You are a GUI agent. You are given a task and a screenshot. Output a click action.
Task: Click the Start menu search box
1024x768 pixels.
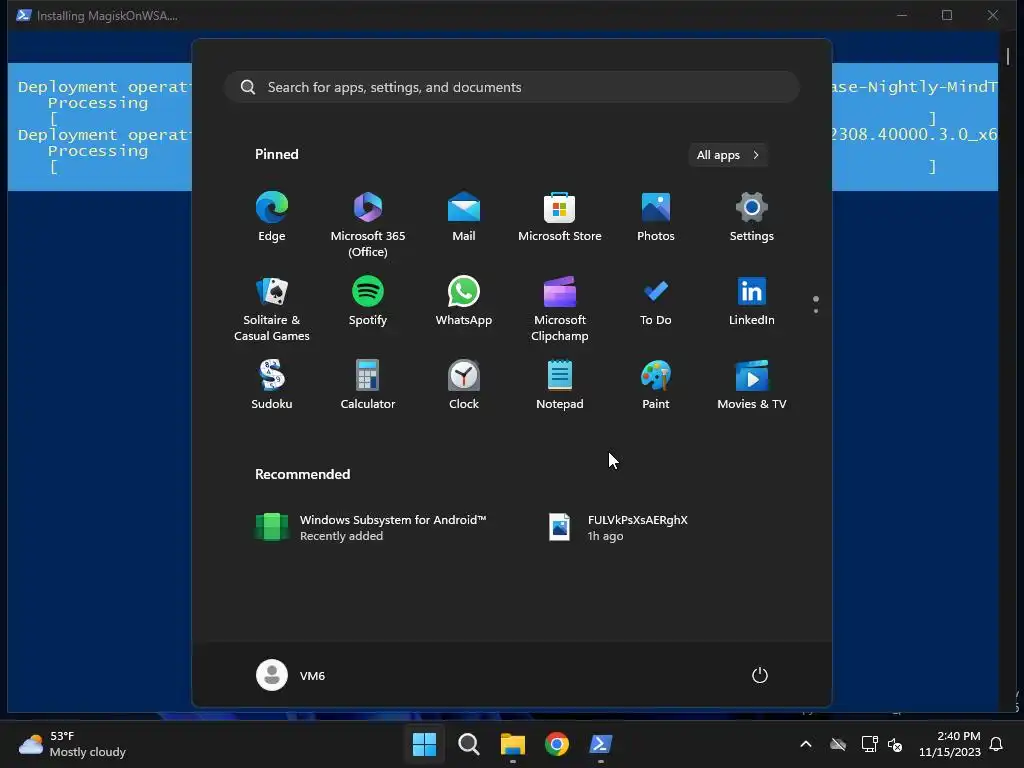512,87
